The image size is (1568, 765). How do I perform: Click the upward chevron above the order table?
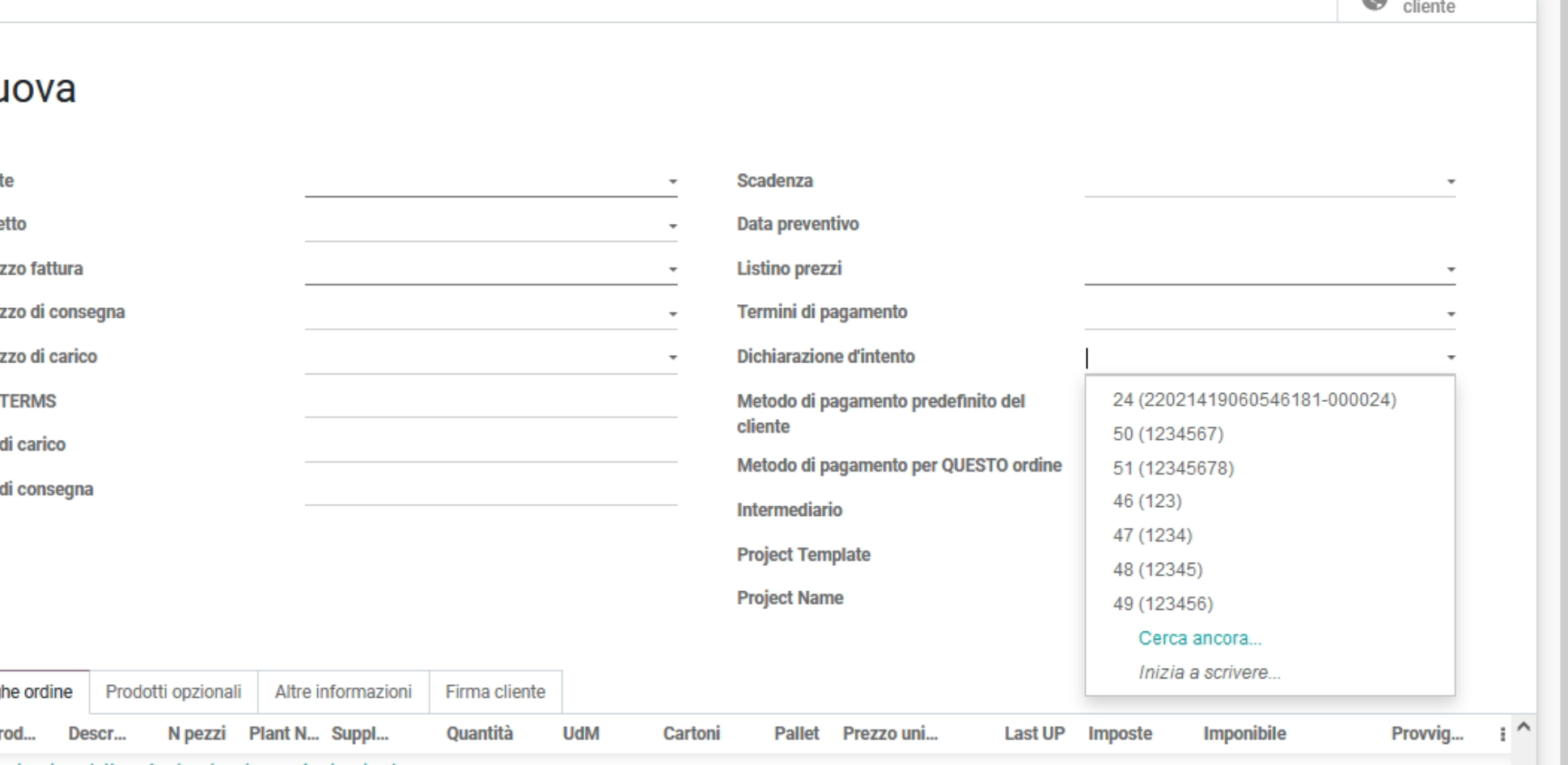tap(1524, 726)
